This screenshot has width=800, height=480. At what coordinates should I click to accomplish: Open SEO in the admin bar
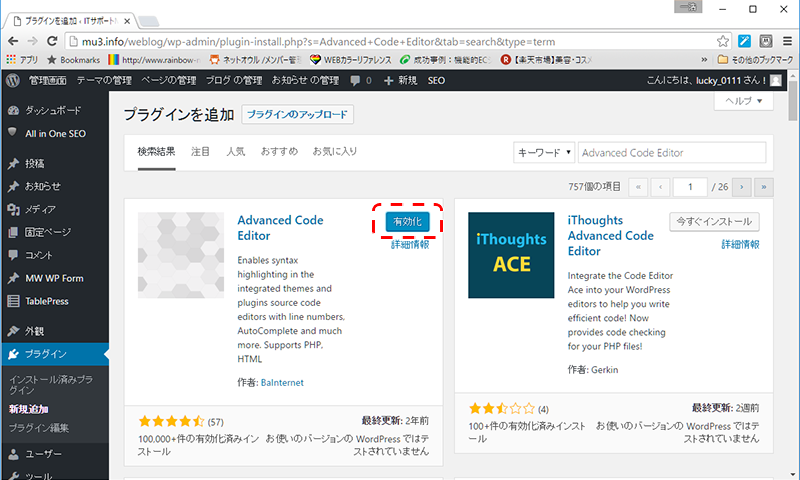(x=436, y=81)
